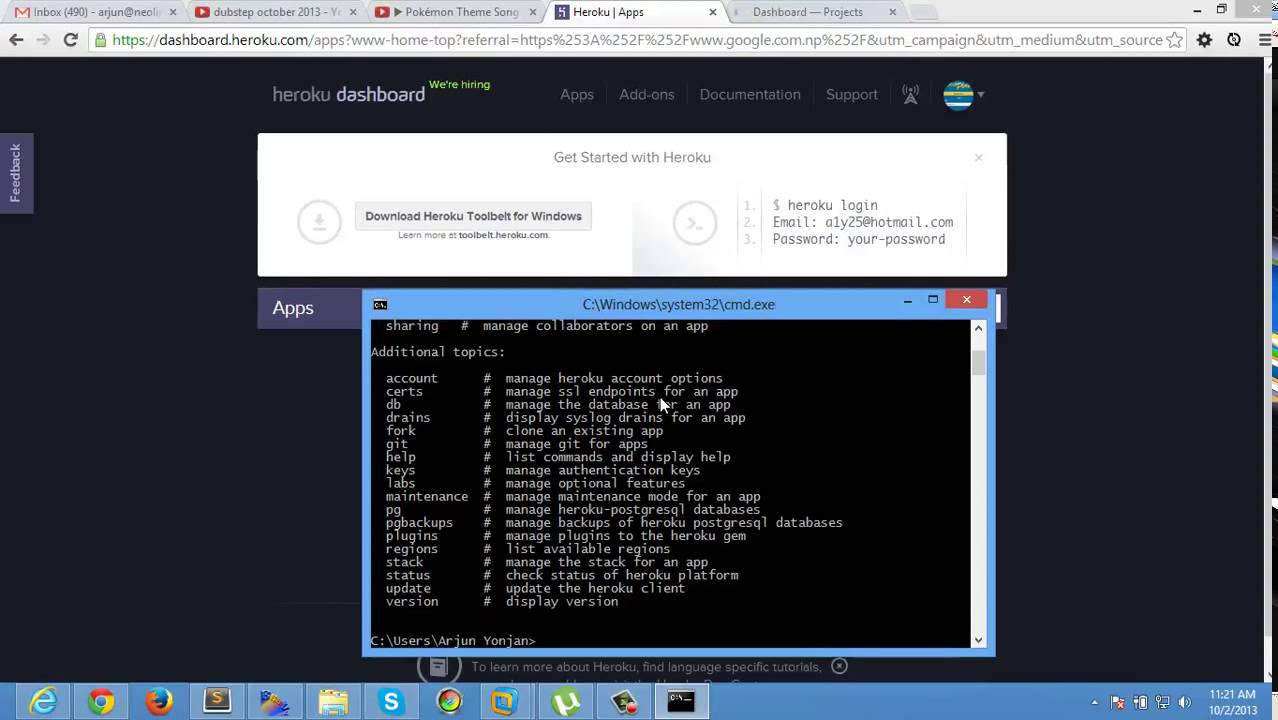Close the Gmail Inbox tab
Screen dimensions: 1278x720
pyautogui.click(x=172, y=12)
